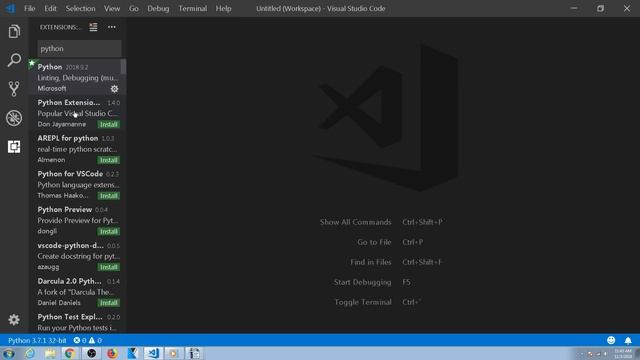Image resolution: width=640 pixels, height=360 pixels.
Task: Click the warnings count in status bar
Action: point(96,340)
